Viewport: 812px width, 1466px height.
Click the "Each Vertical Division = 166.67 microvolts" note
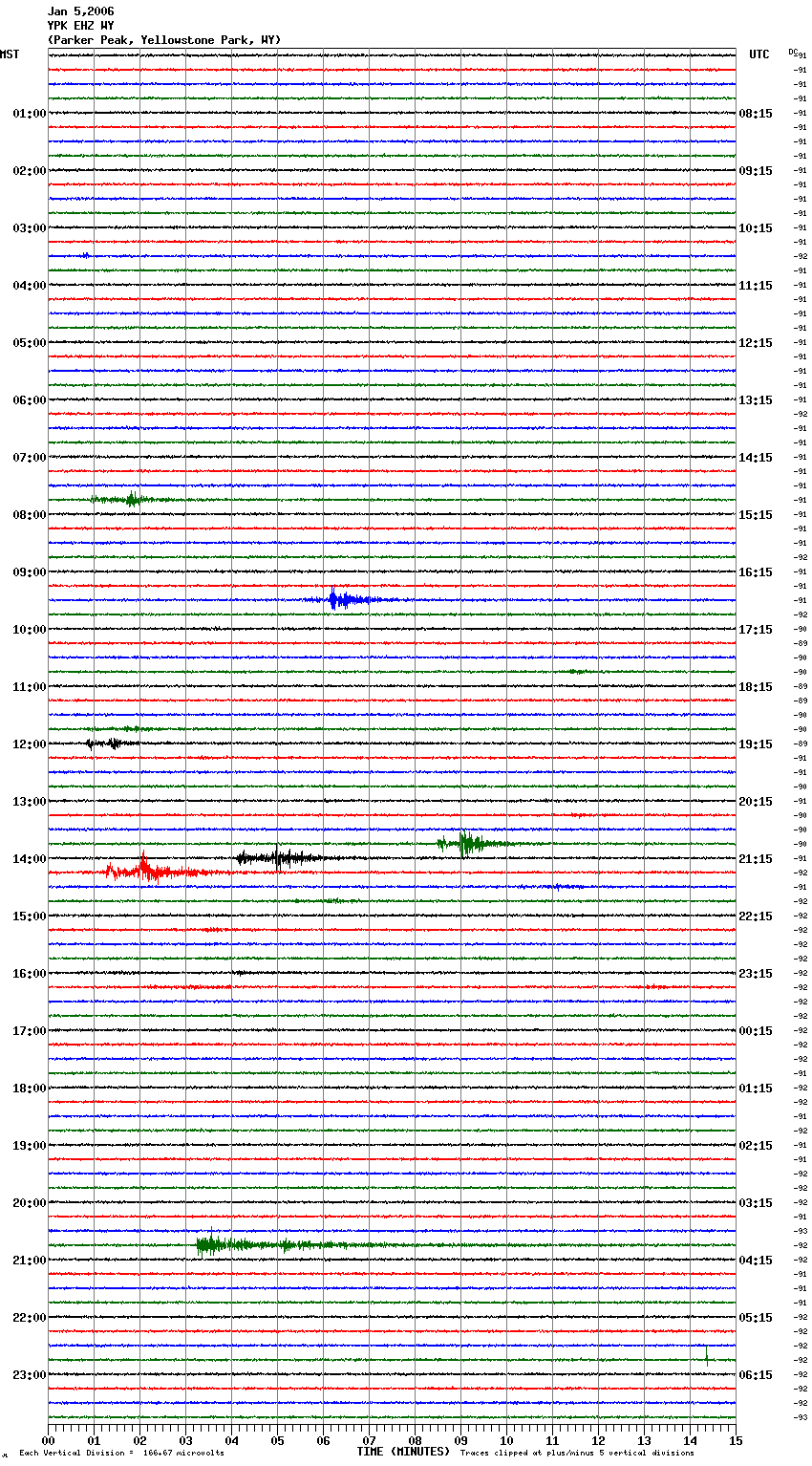[x=121, y=1454]
